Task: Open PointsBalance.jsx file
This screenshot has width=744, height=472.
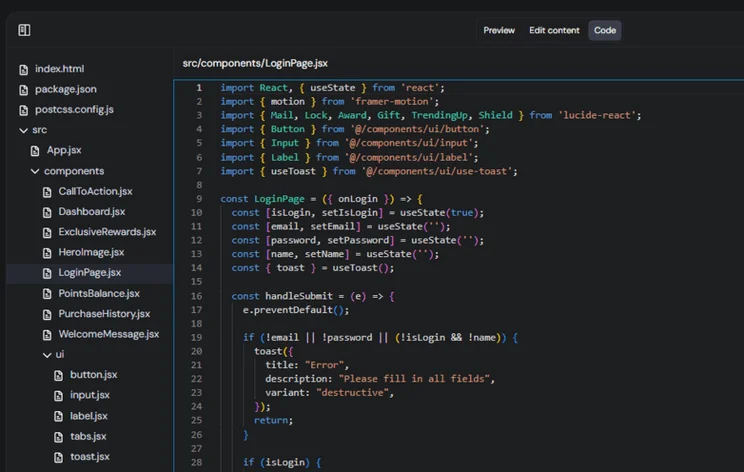Action: [99, 294]
